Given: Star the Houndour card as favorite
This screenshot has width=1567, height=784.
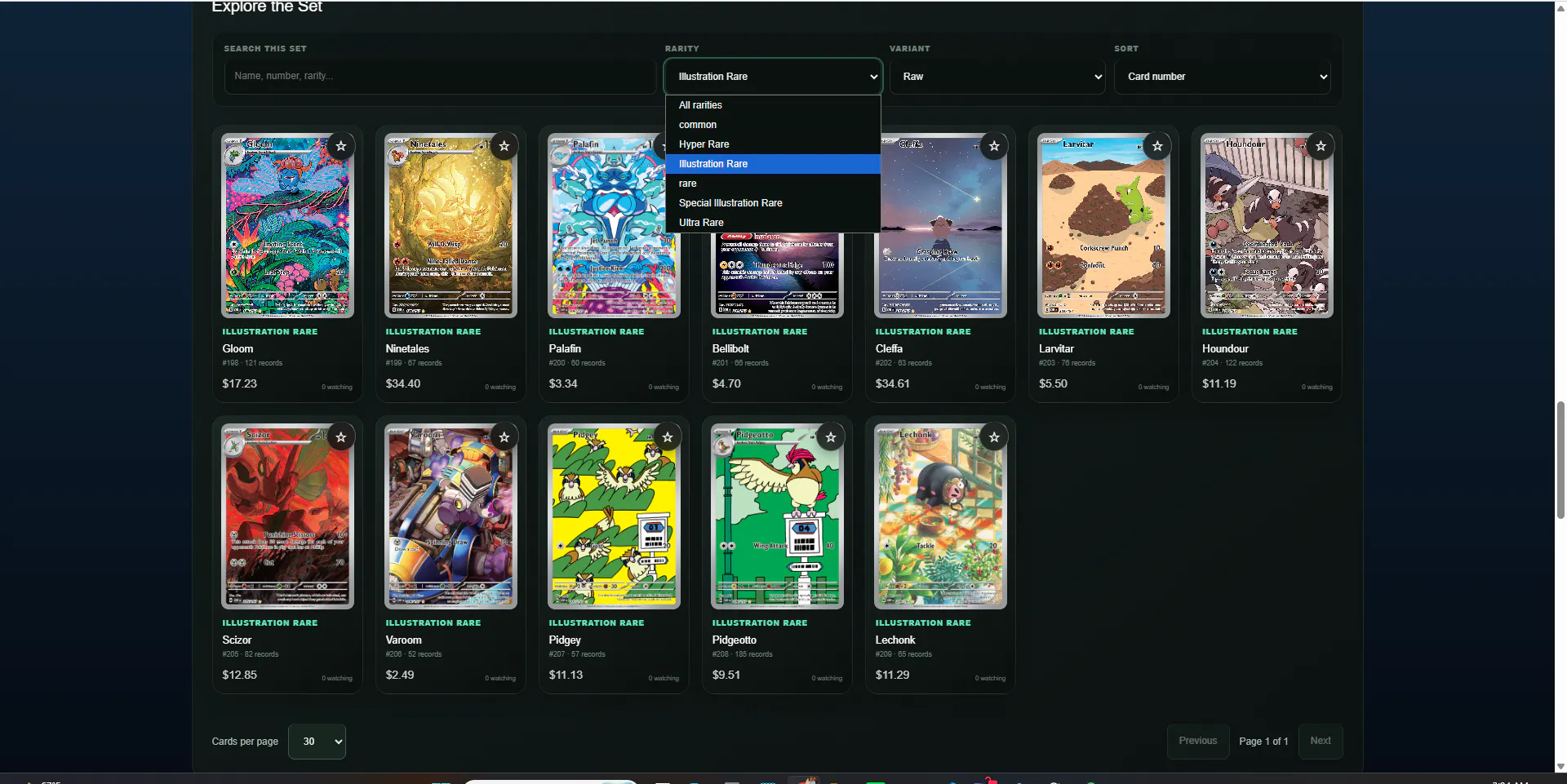Looking at the screenshot, I should (1321, 146).
